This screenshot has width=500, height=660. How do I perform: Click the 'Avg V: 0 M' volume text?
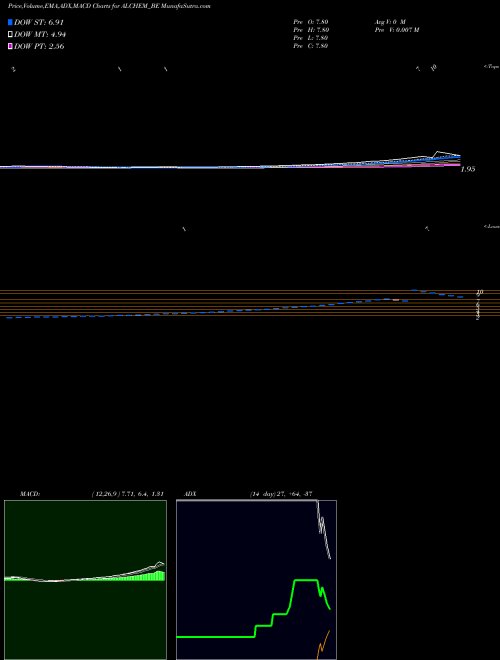(x=389, y=21)
